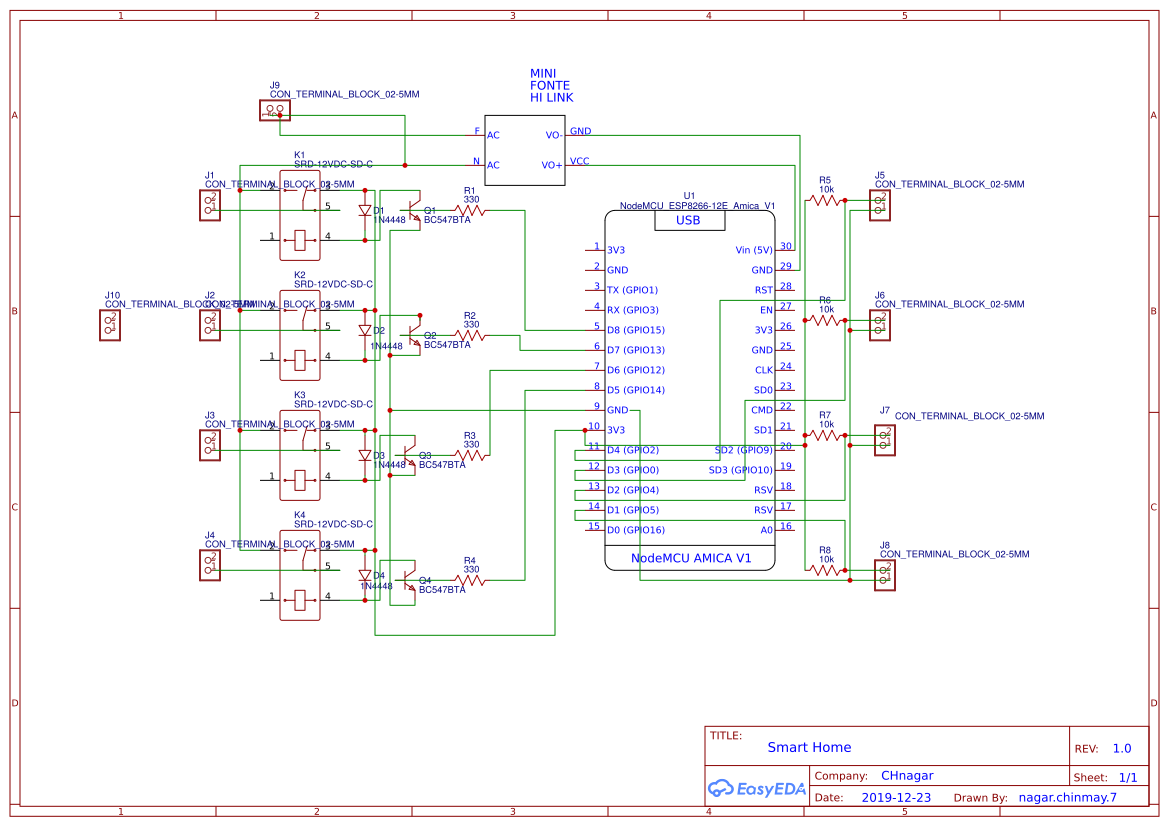Viewport: 1169px width, 827px height.
Task: Select resistor R1 330 symbol
Action: coord(470,211)
